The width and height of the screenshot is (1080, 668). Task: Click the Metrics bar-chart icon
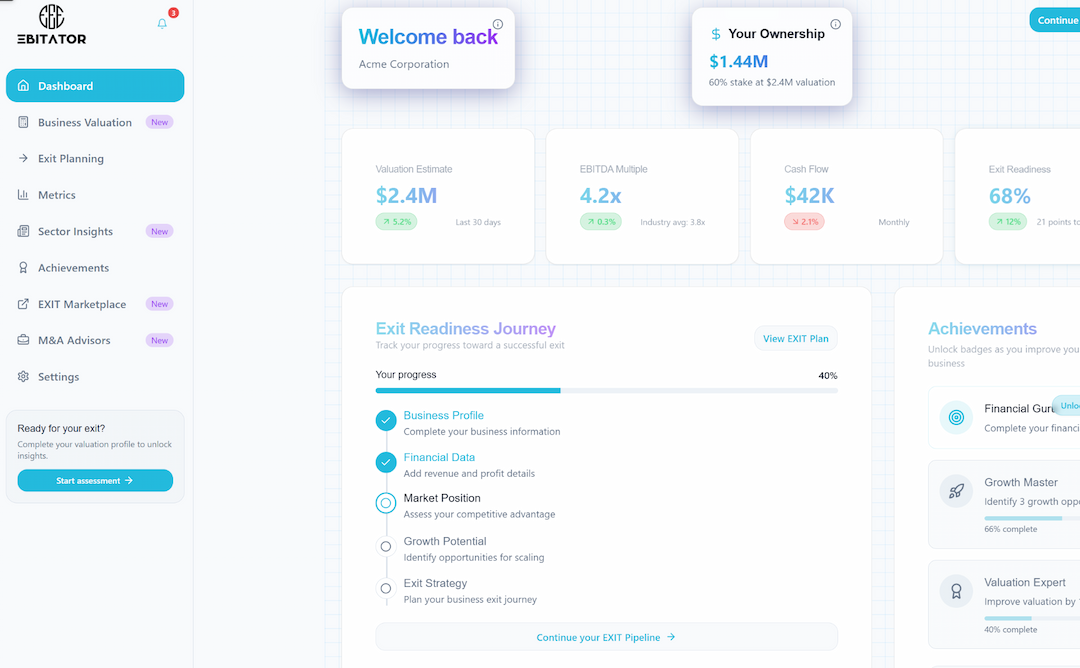(22, 195)
